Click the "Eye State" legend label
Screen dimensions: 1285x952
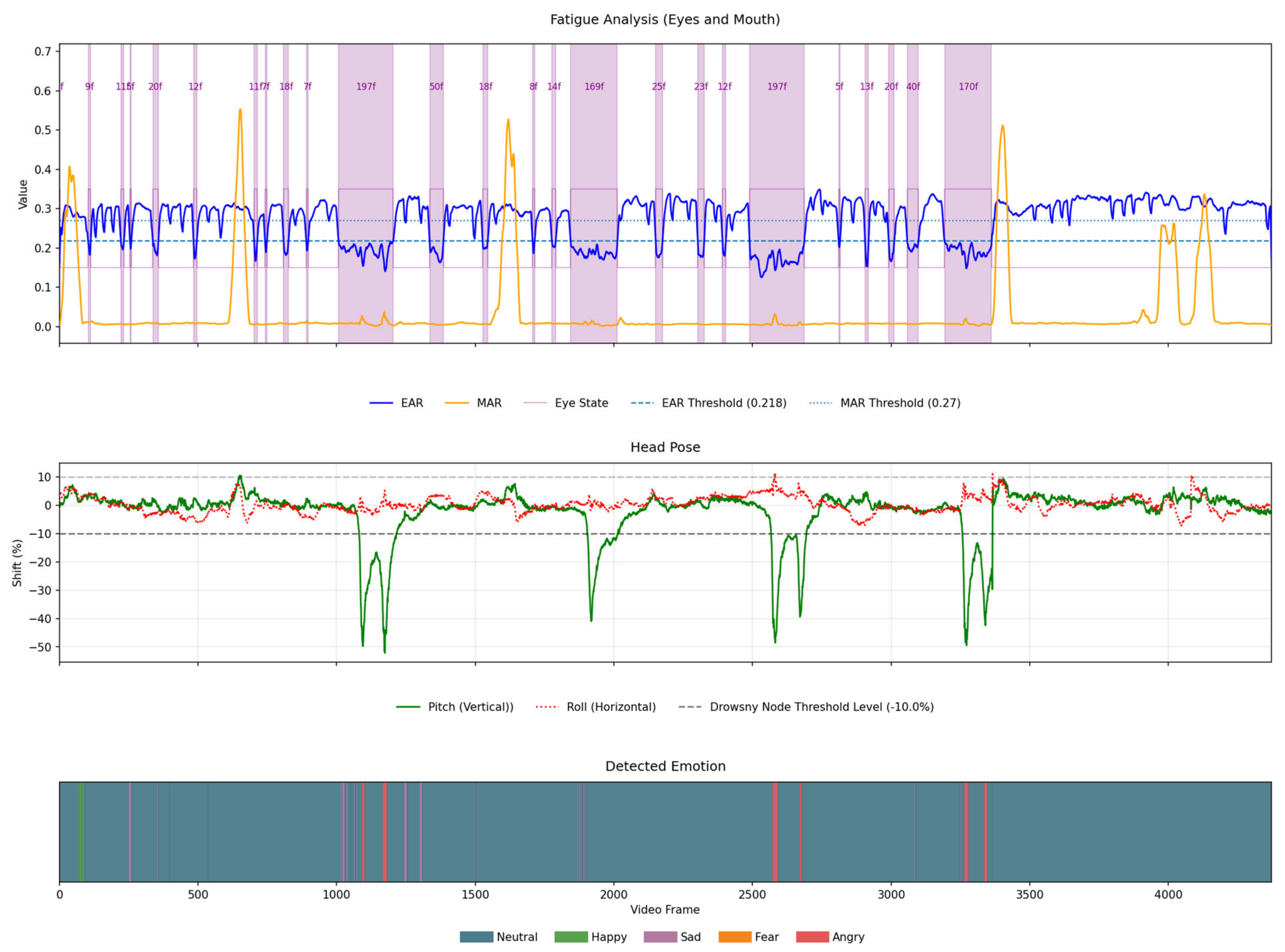pyautogui.click(x=581, y=403)
